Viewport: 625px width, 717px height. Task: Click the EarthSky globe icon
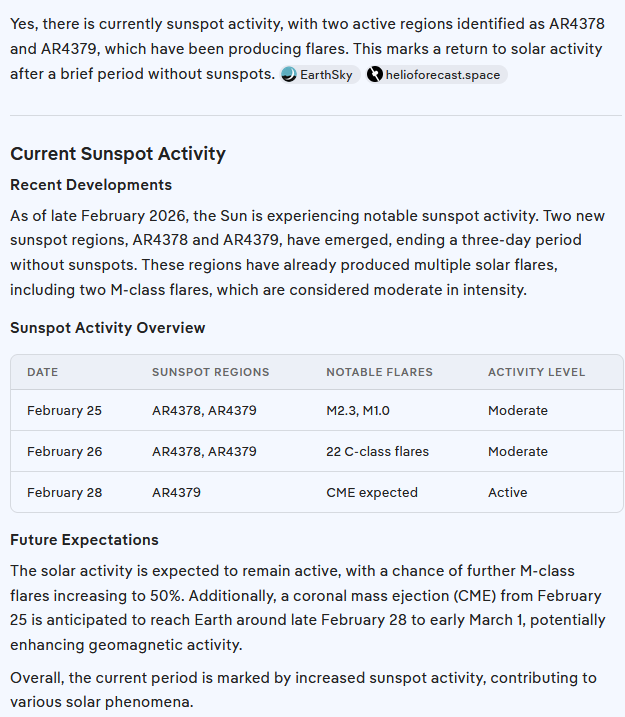(289, 75)
